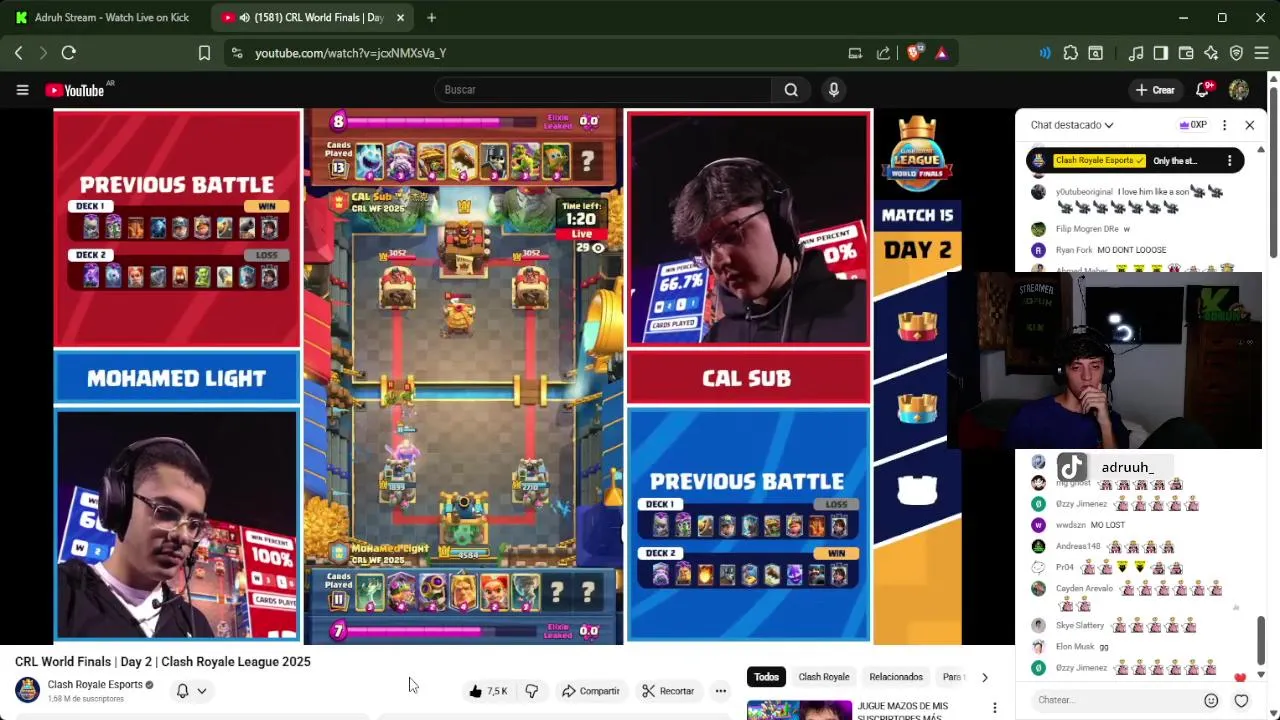This screenshot has width=1280, height=720.
Task: Click chat author Elon Musk
Action: [x=1075, y=647]
